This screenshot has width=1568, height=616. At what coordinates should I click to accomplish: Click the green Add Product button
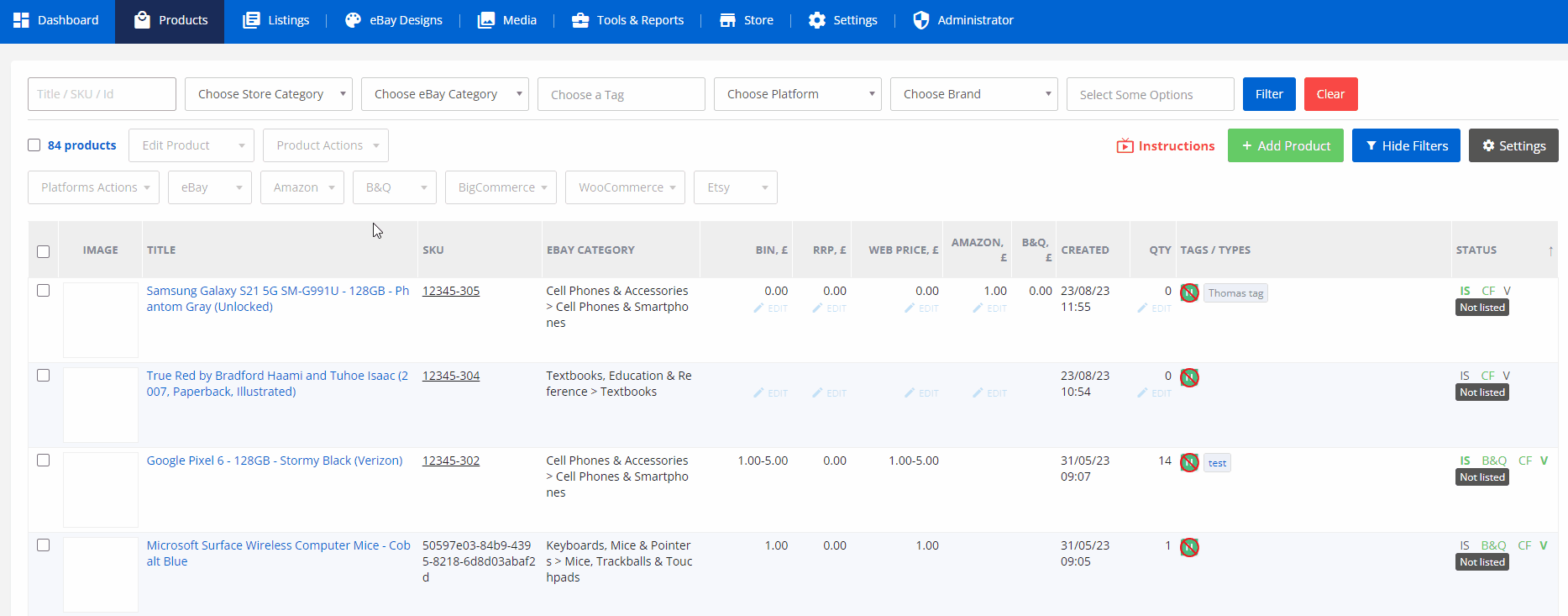point(1286,145)
